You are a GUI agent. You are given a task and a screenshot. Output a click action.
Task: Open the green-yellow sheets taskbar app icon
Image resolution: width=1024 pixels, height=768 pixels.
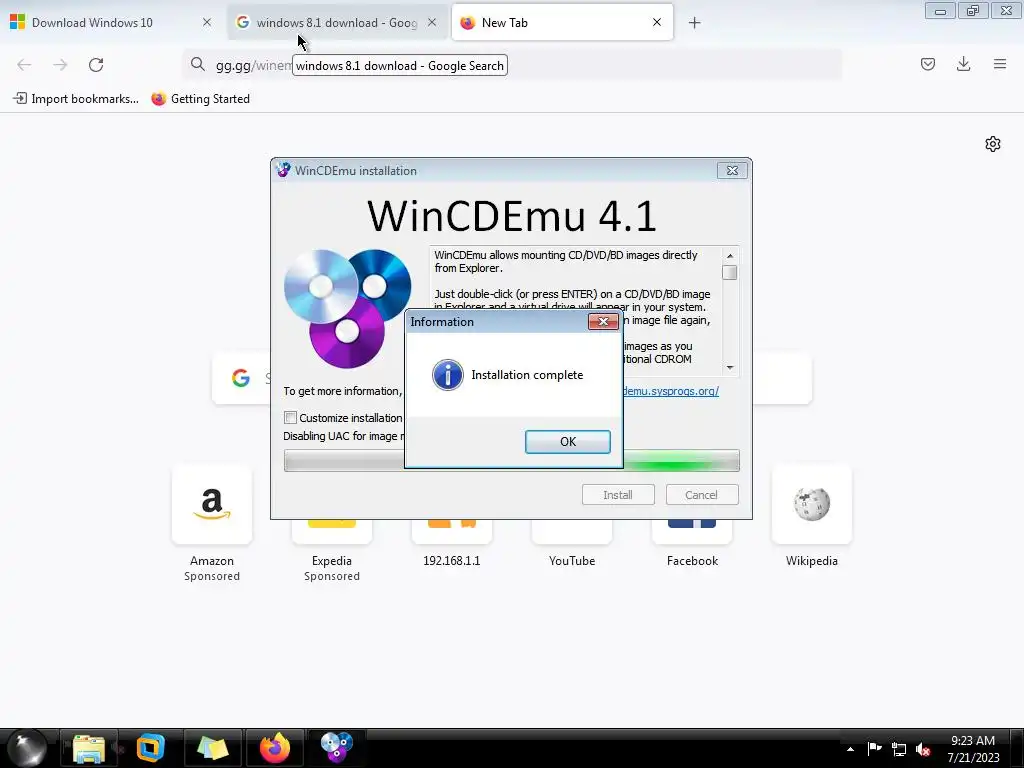tap(212, 748)
